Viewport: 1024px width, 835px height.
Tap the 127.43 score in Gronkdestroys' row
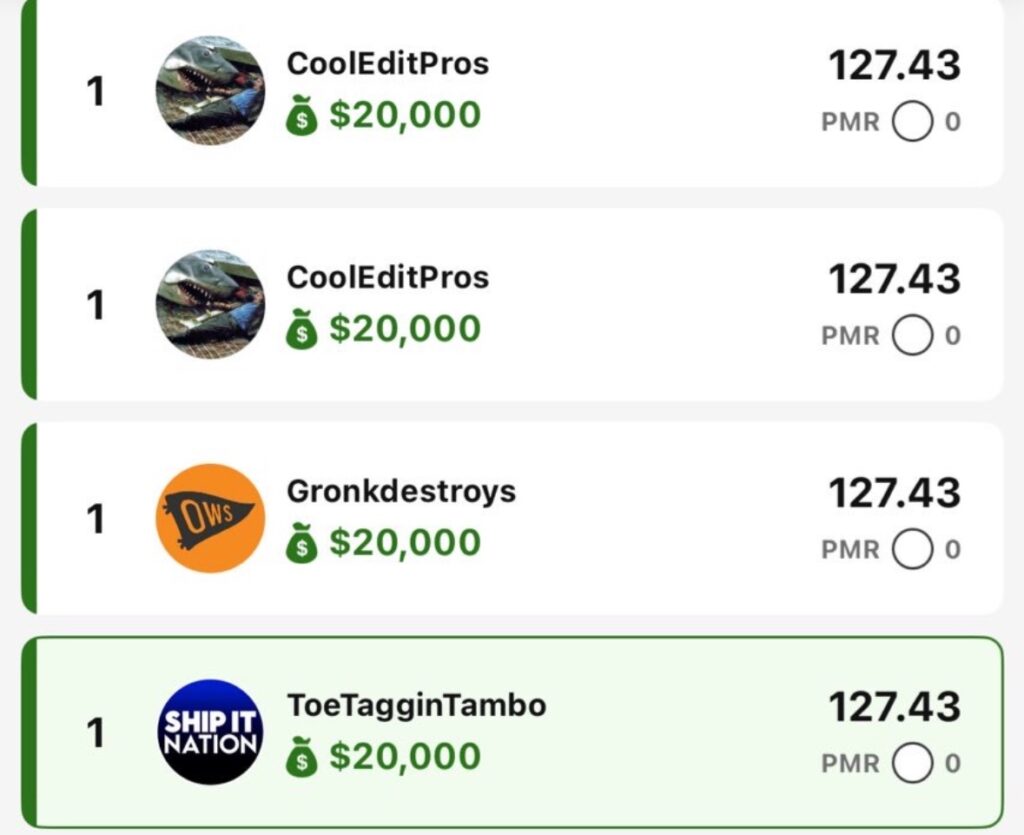click(x=894, y=493)
